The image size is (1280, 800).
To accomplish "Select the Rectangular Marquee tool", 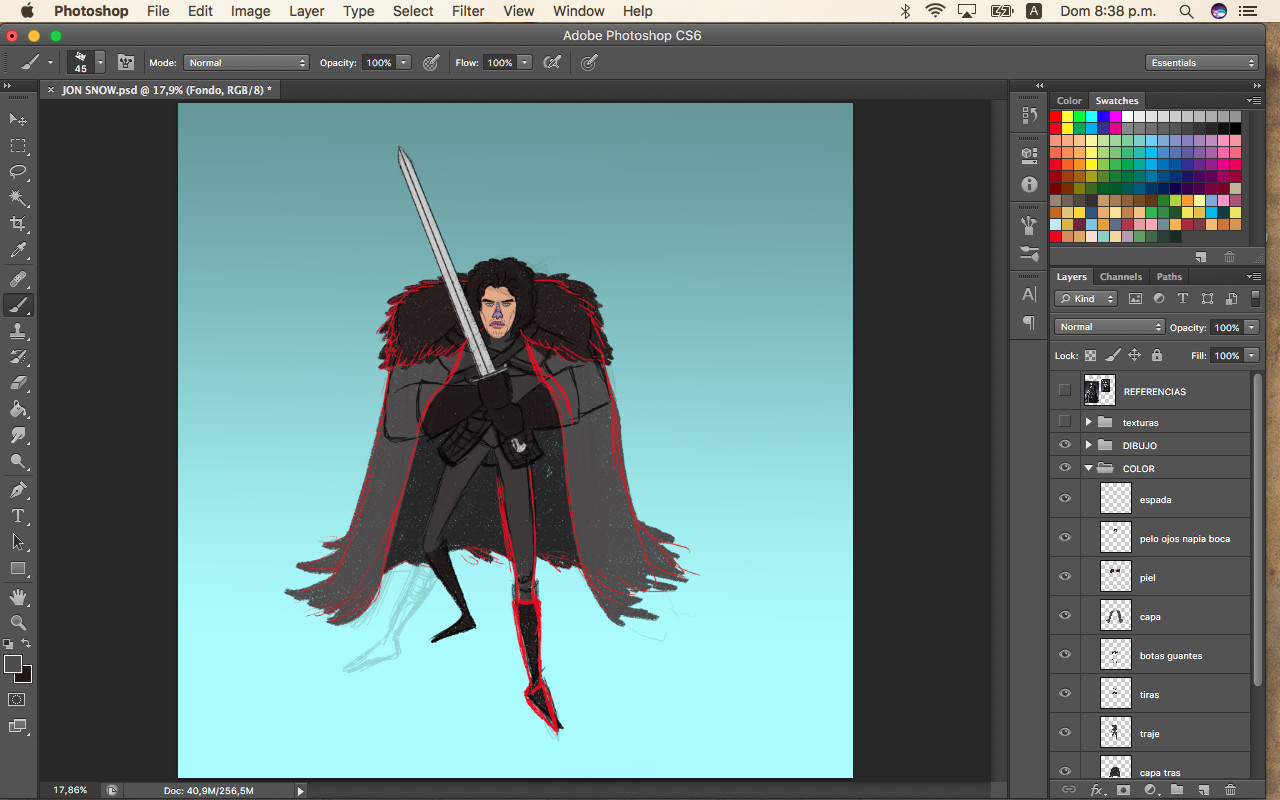I will click(x=18, y=145).
